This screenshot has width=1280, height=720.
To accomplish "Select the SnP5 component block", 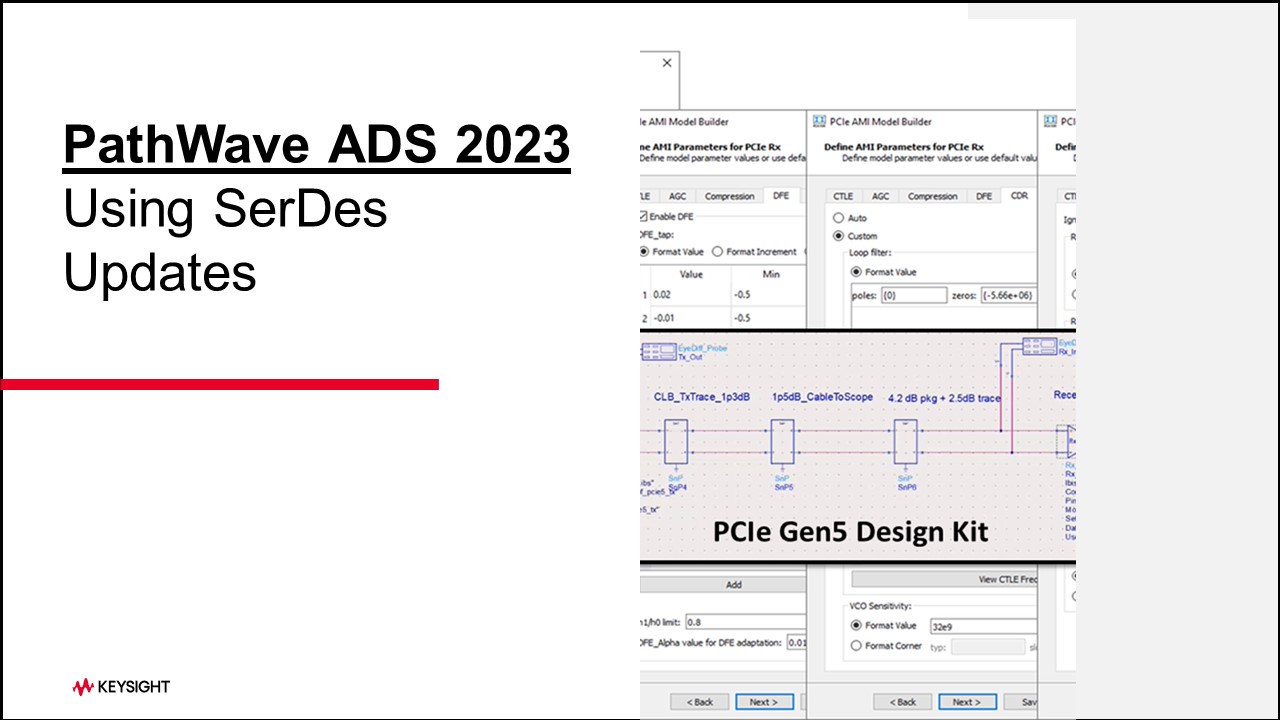I will coord(782,441).
